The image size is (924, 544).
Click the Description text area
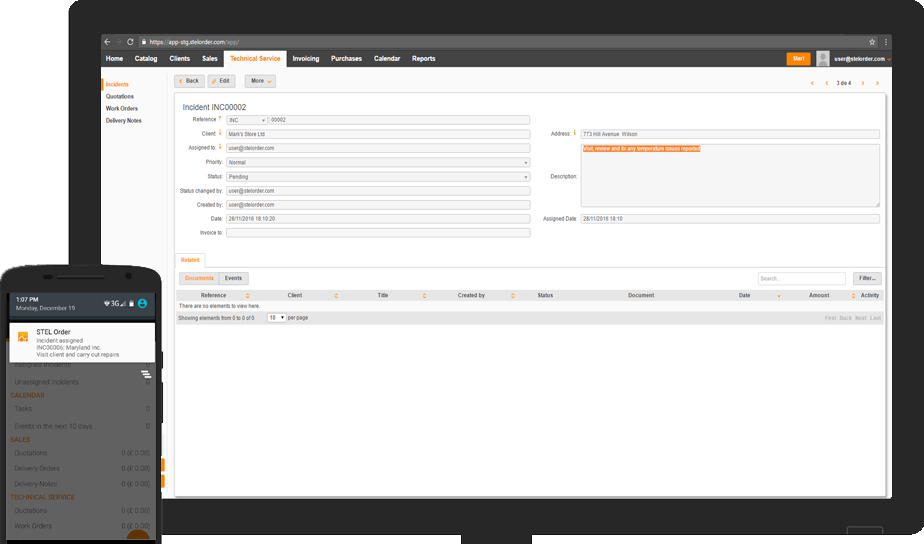730,176
